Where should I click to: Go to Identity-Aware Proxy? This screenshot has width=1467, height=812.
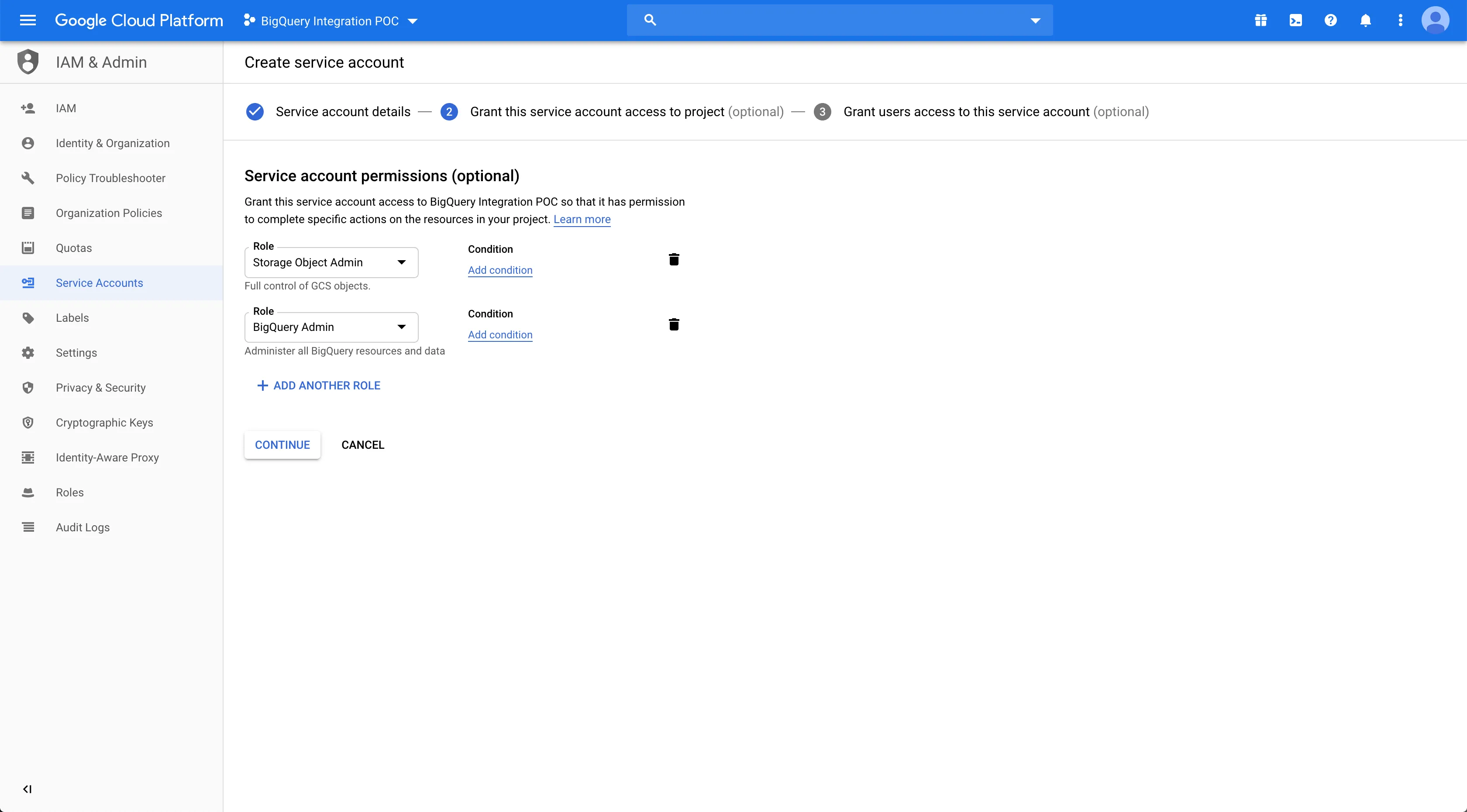112,457
